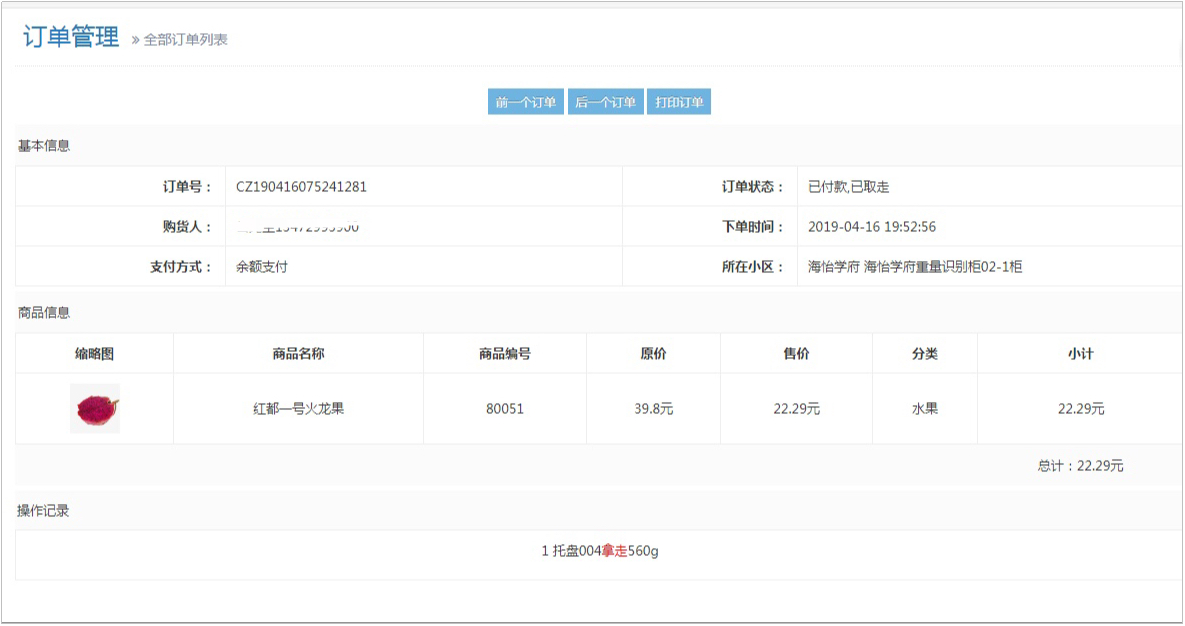Click product code 80051
The height and width of the screenshot is (626, 1185).
click(x=504, y=409)
